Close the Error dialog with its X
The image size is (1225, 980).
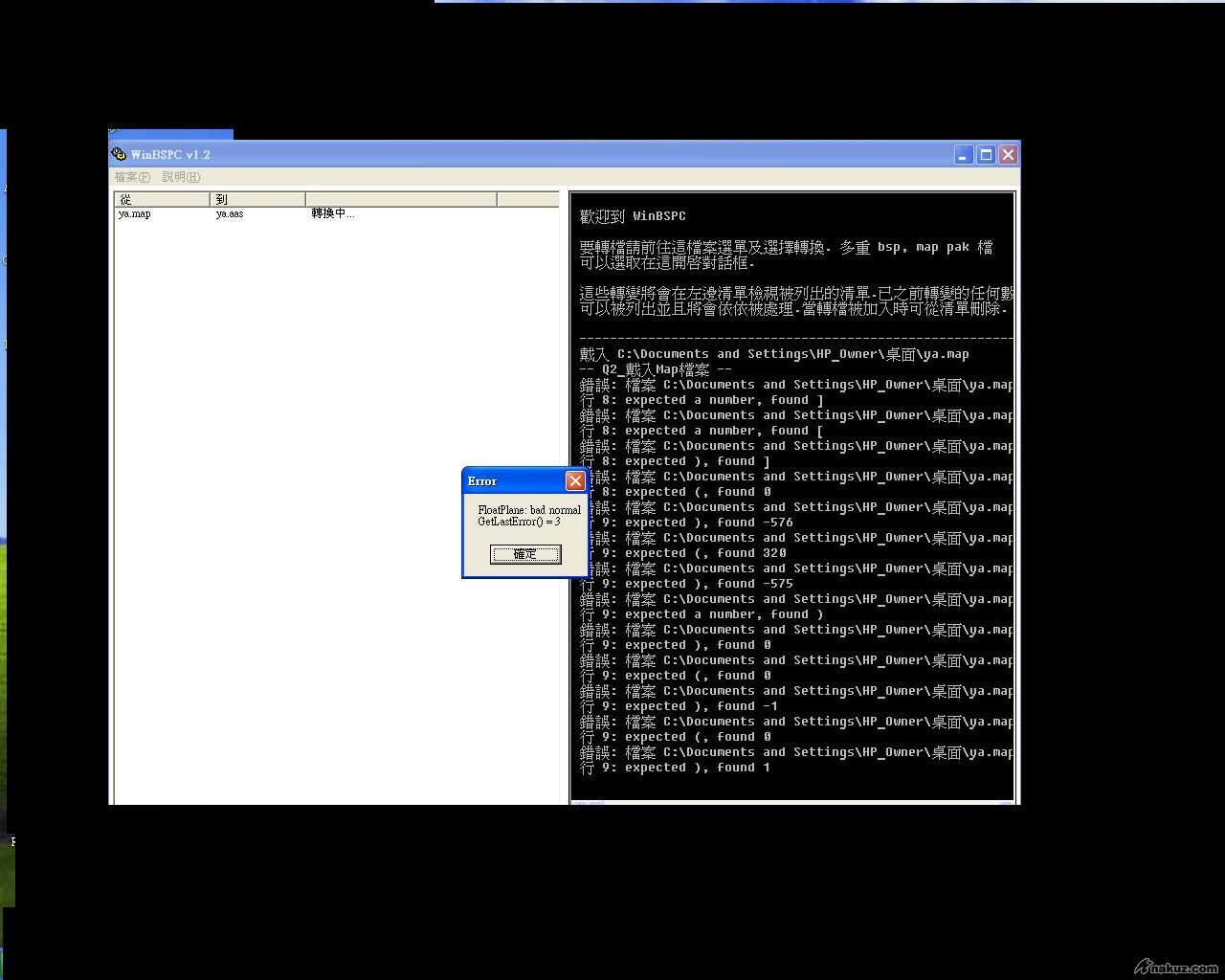pyautogui.click(x=575, y=480)
